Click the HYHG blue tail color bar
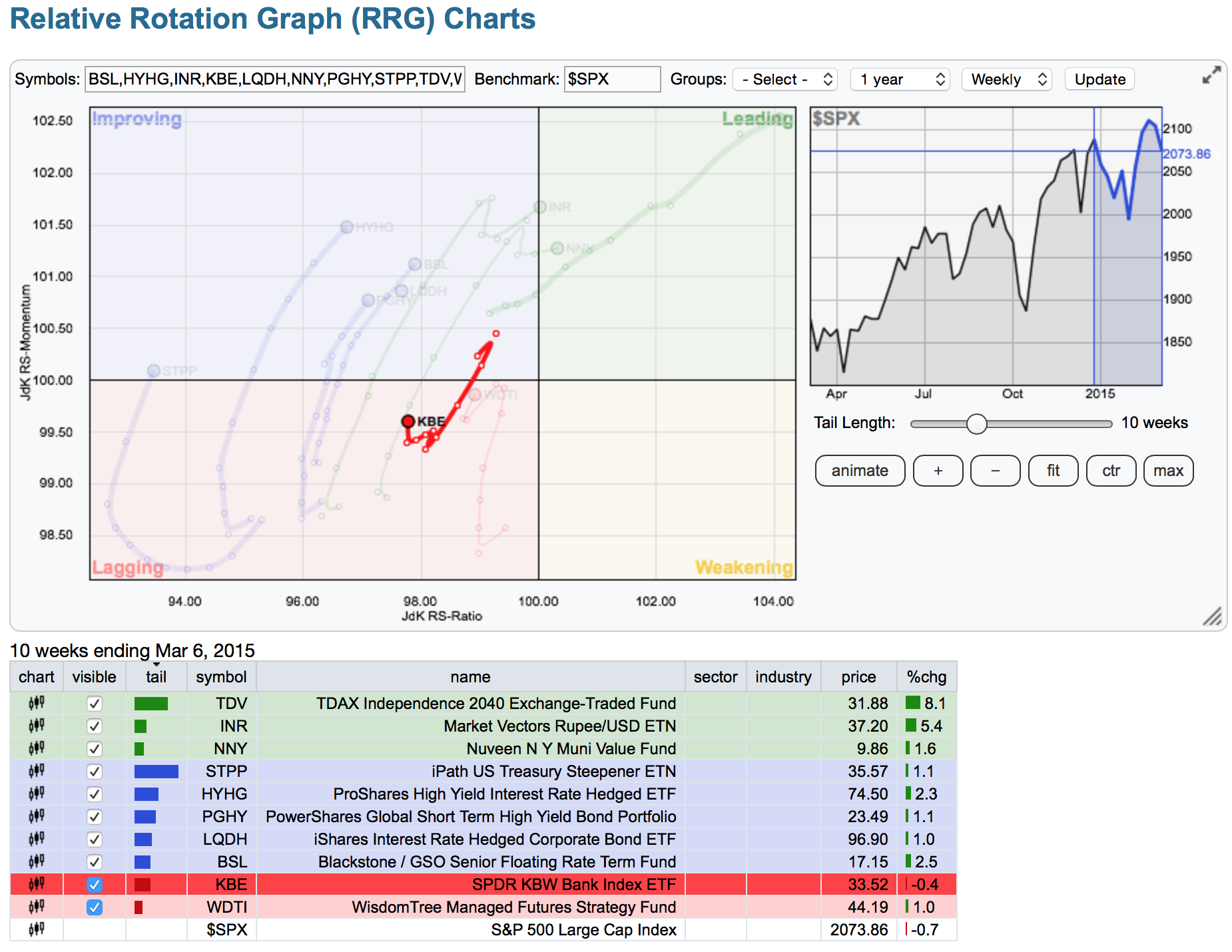The image size is (1232, 952). click(x=147, y=794)
